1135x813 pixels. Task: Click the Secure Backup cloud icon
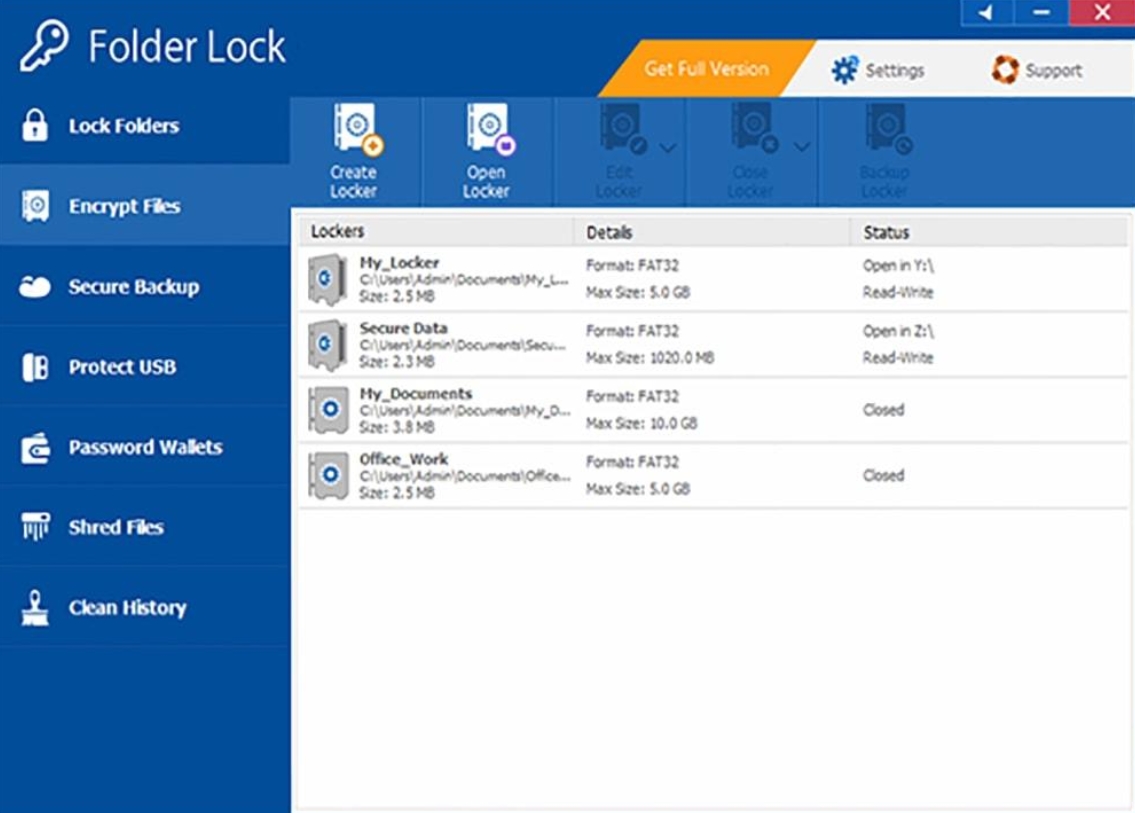click(35, 287)
